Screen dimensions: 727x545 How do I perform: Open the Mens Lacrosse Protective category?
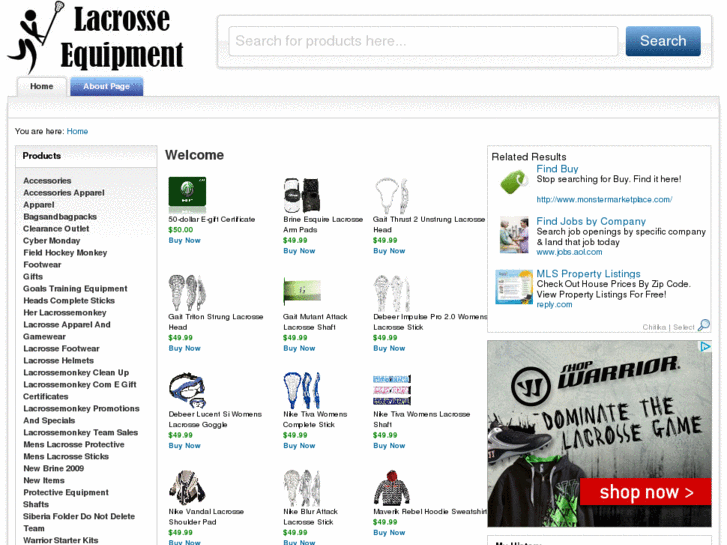(74, 444)
